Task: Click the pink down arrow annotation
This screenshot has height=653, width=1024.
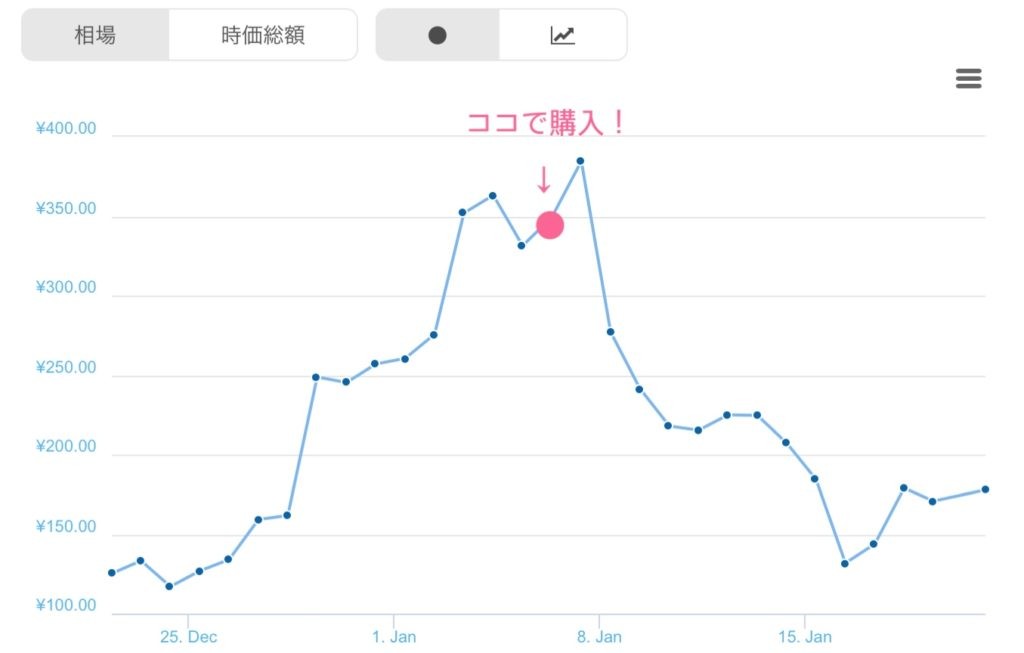Action: click(544, 179)
